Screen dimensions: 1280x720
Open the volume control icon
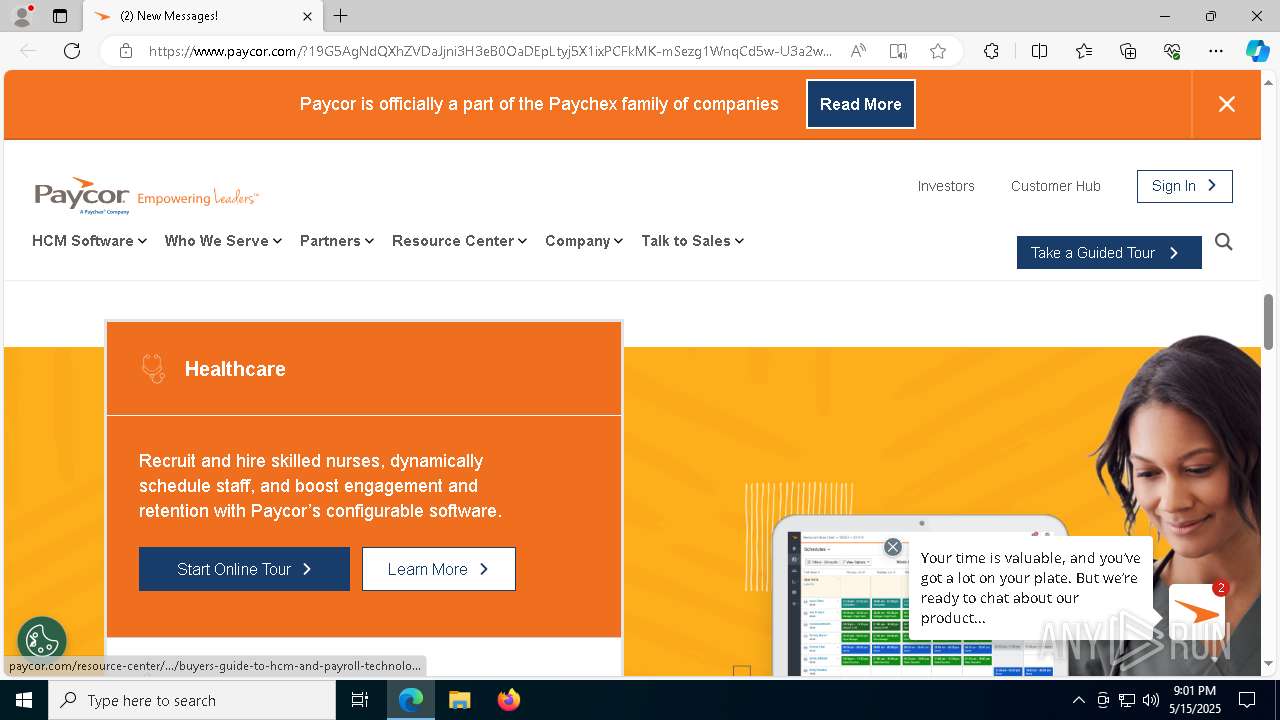point(1150,700)
